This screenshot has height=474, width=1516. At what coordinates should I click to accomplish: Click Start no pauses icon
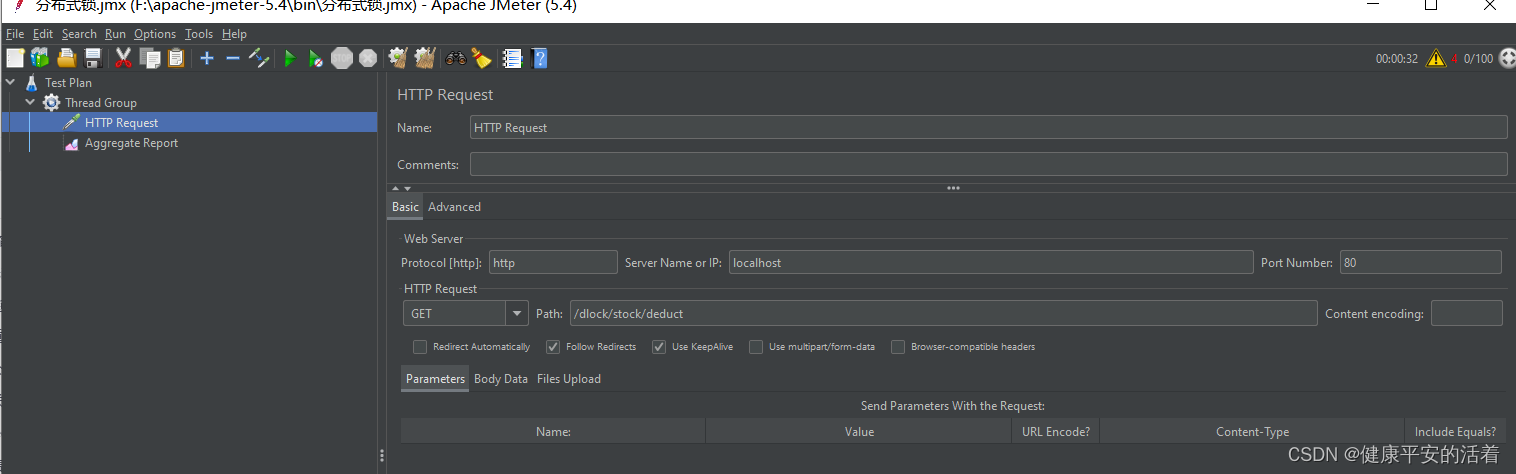[x=315, y=58]
